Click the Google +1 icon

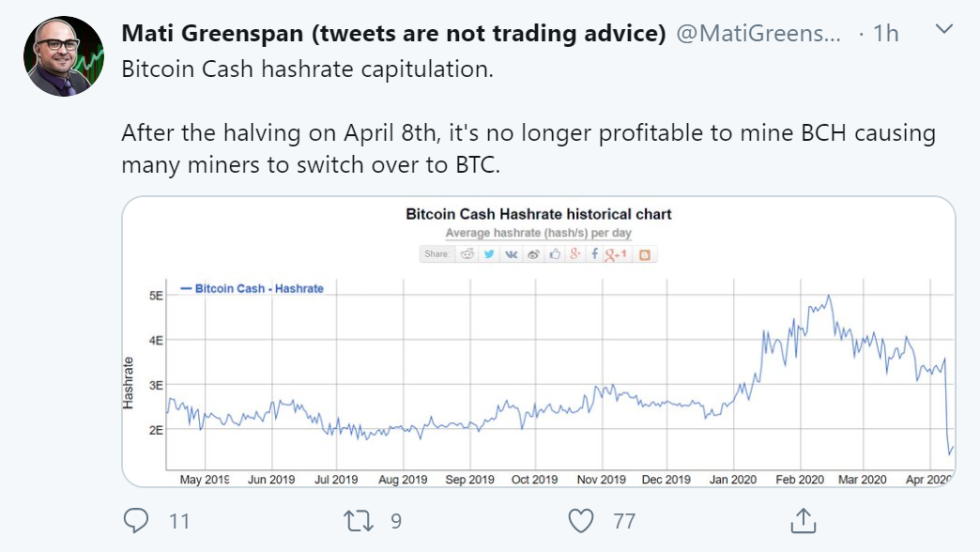(x=616, y=254)
